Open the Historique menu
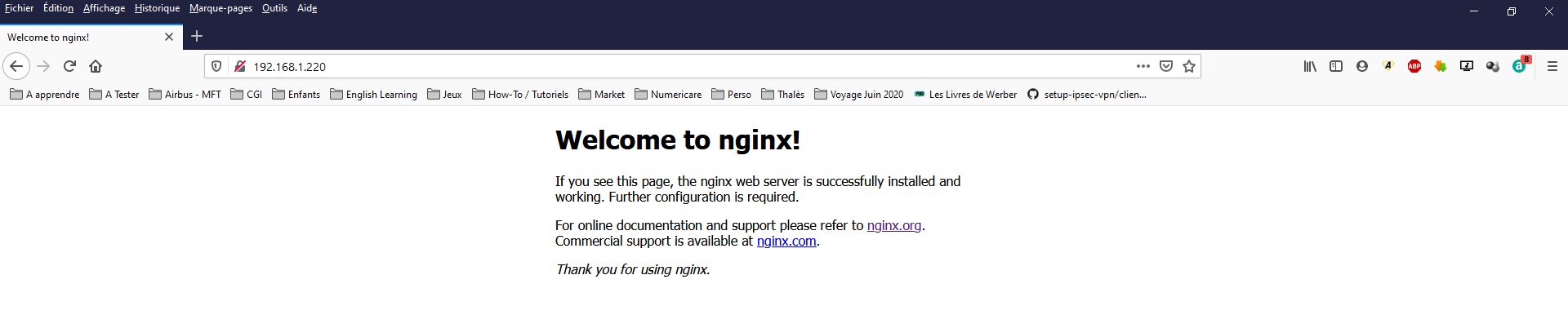 (x=158, y=8)
